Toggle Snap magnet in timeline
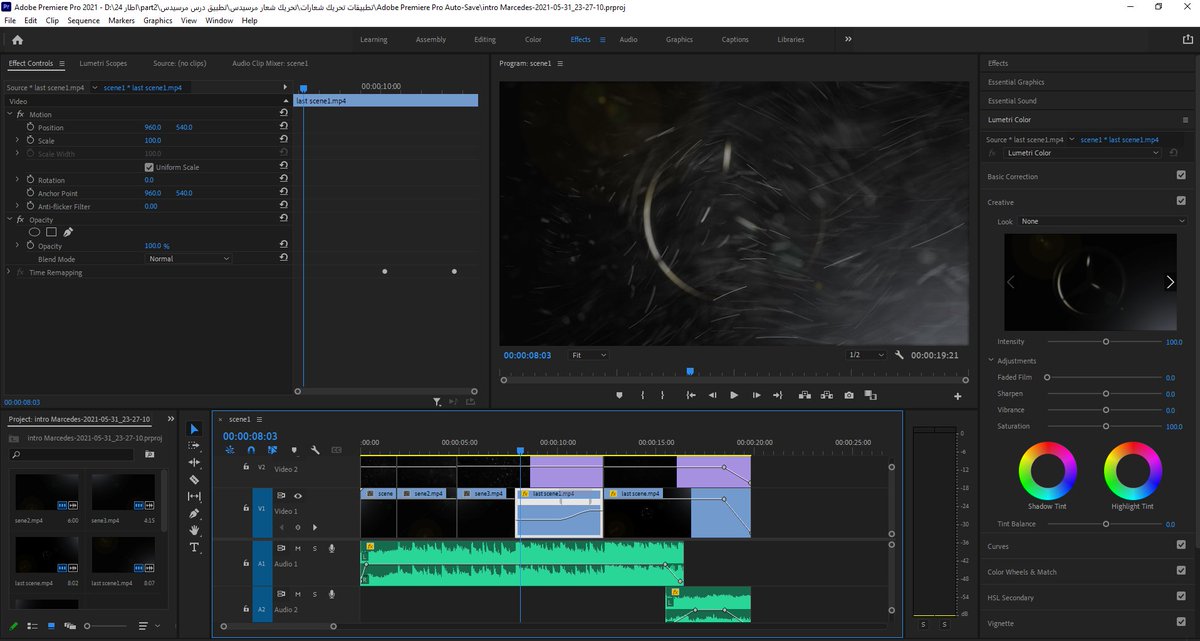This screenshot has height=641, width=1200. click(x=252, y=450)
